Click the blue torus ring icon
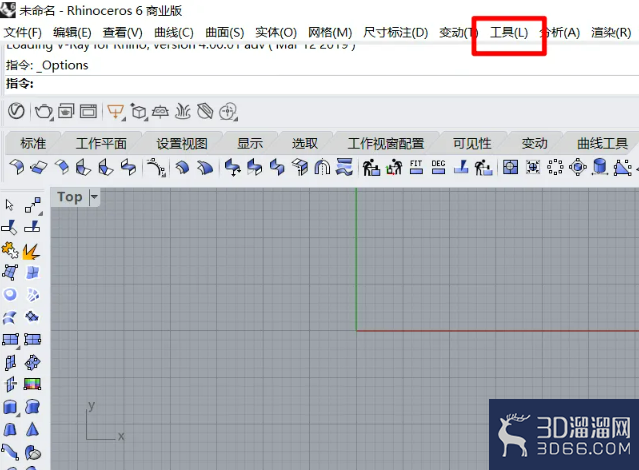This screenshot has height=470, width=639. (x=10, y=294)
